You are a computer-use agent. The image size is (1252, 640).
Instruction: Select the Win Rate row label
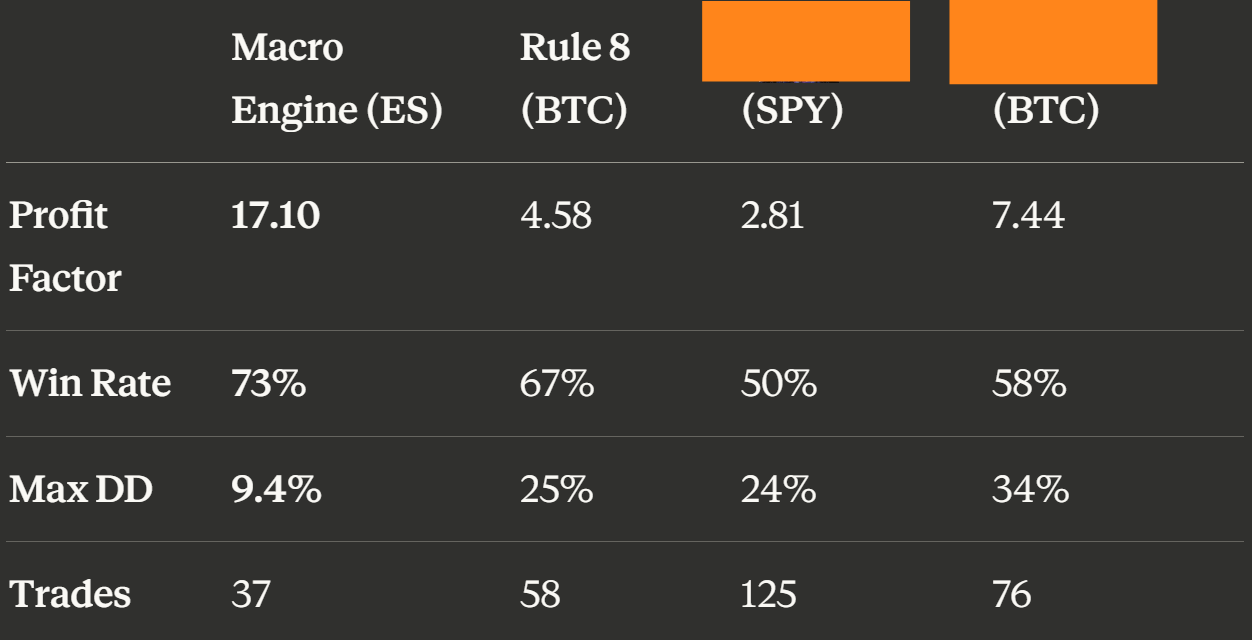[x=90, y=383]
